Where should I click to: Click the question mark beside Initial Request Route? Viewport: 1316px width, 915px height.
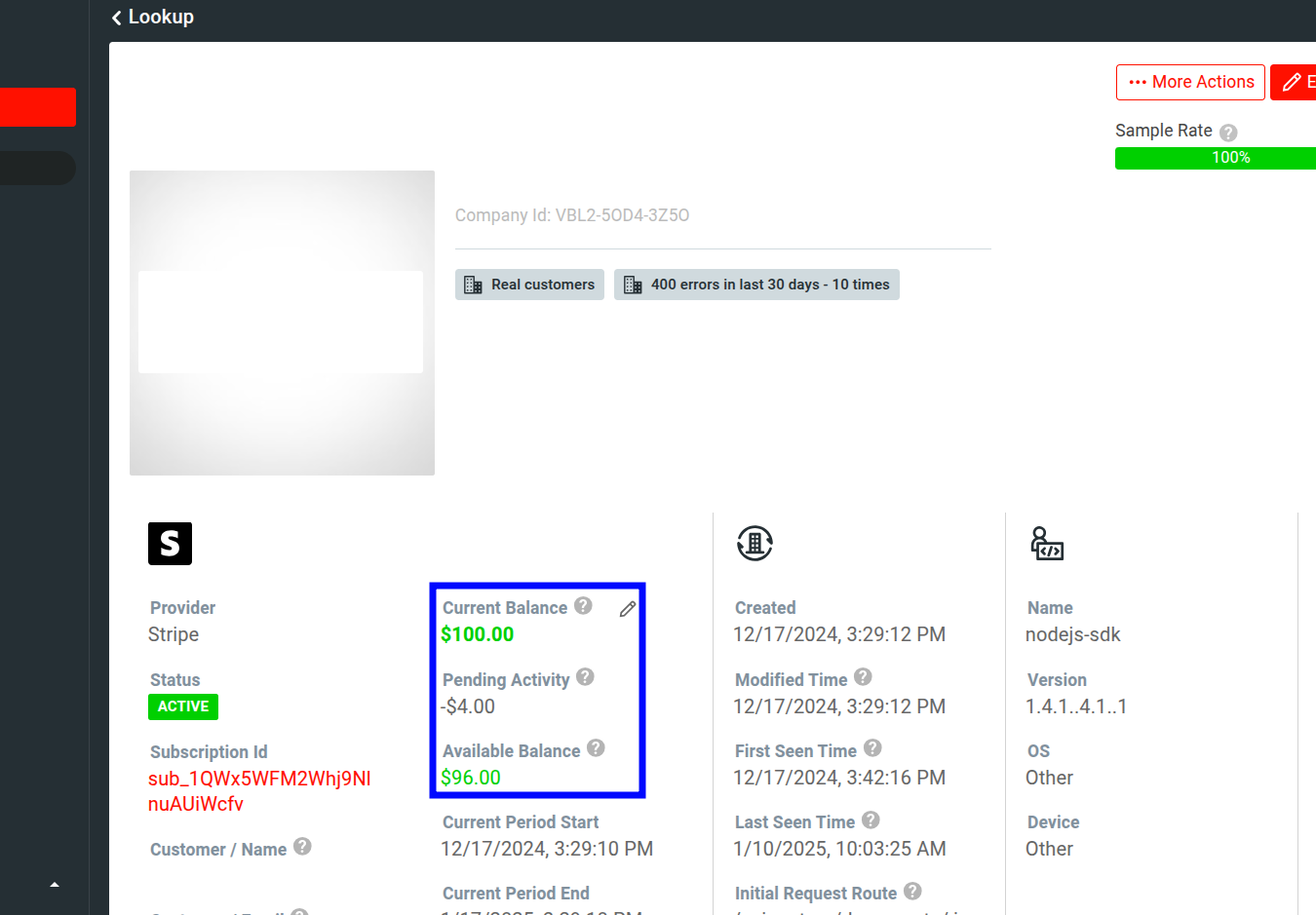click(x=911, y=891)
